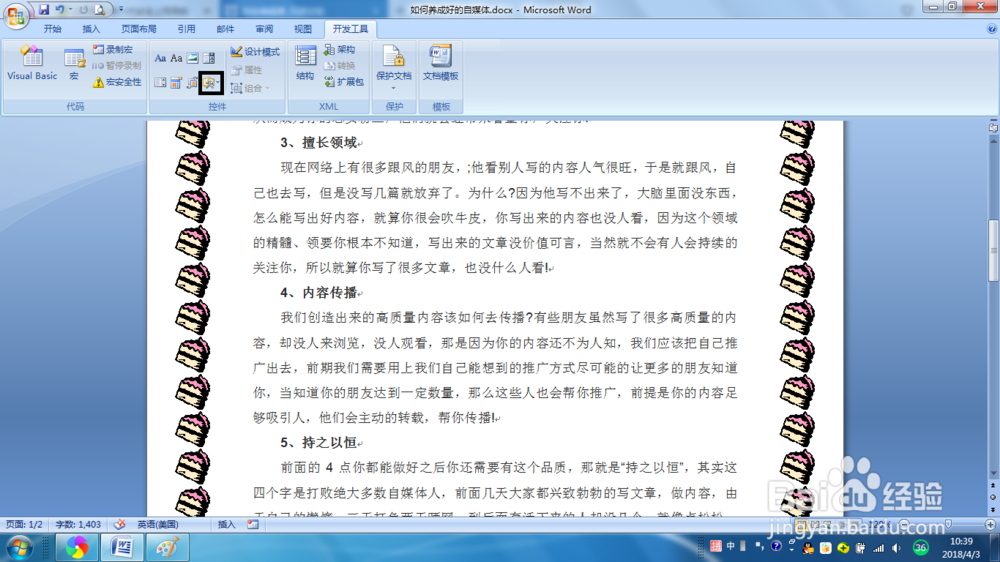Start 录制宏 macro recording

point(114,49)
